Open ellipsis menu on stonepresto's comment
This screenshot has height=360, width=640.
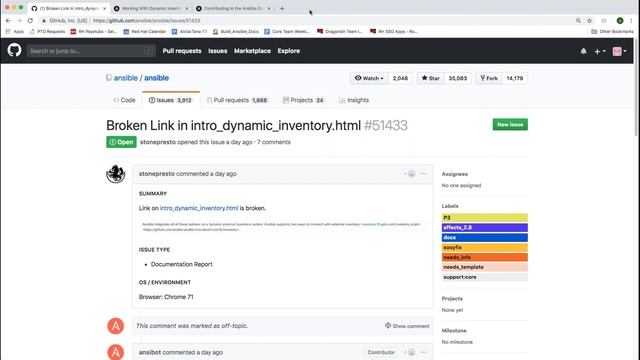pyautogui.click(x=424, y=174)
